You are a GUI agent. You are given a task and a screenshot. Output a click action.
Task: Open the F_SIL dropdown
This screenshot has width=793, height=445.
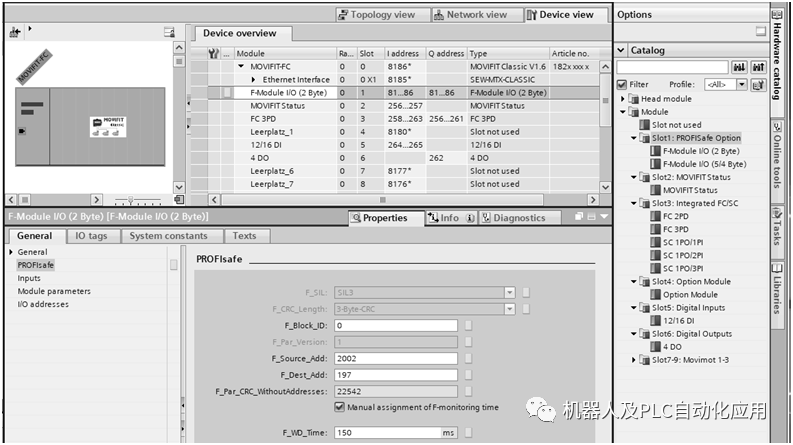pos(510,292)
